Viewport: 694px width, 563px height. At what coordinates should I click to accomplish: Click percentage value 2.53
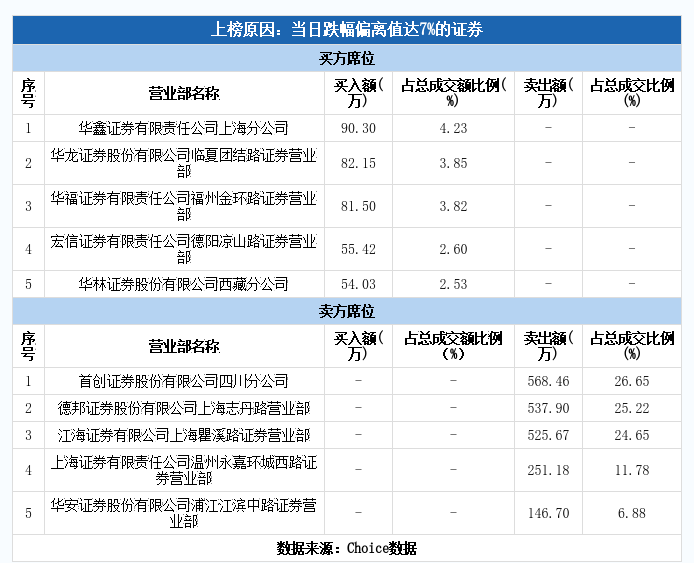click(x=453, y=284)
